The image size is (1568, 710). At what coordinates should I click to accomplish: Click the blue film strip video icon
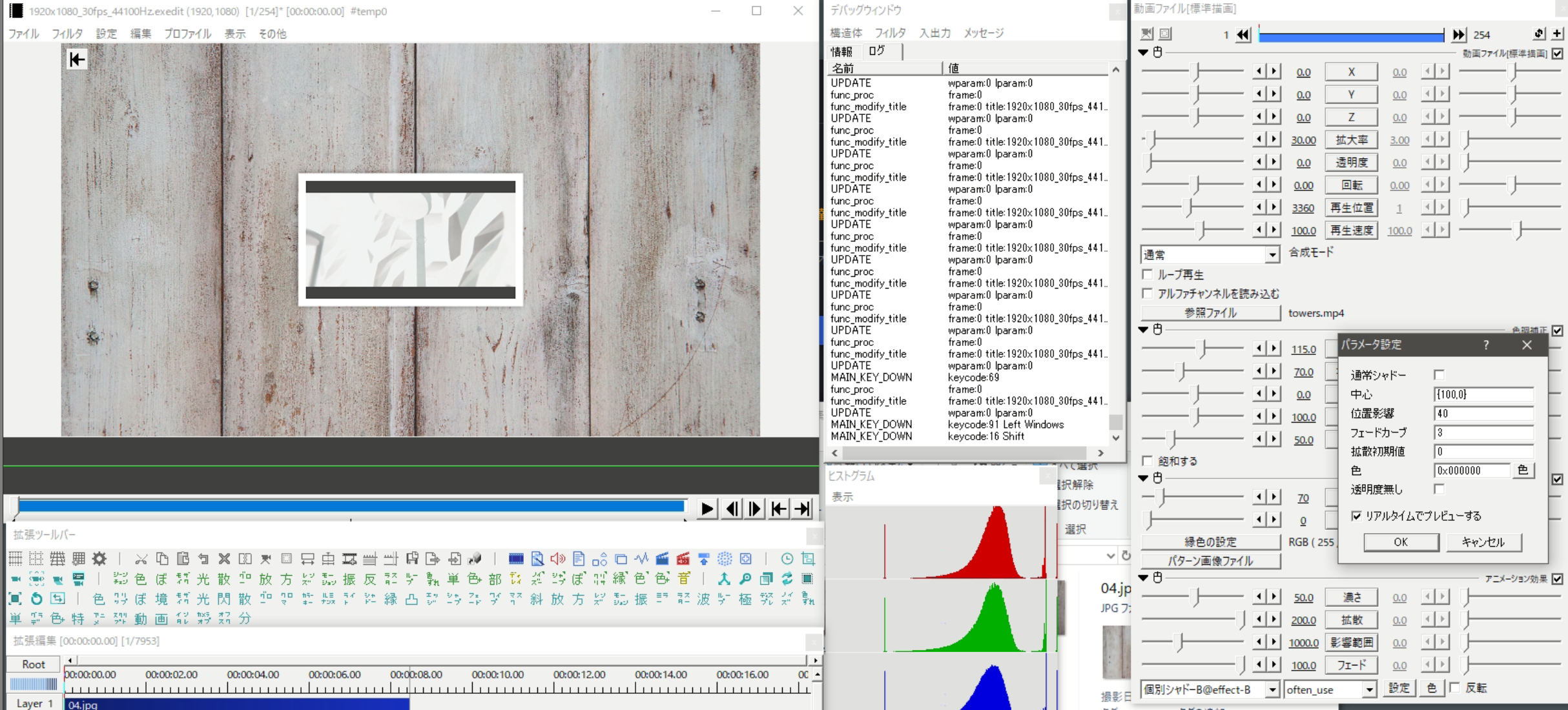pyautogui.click(x=516, y=559)
